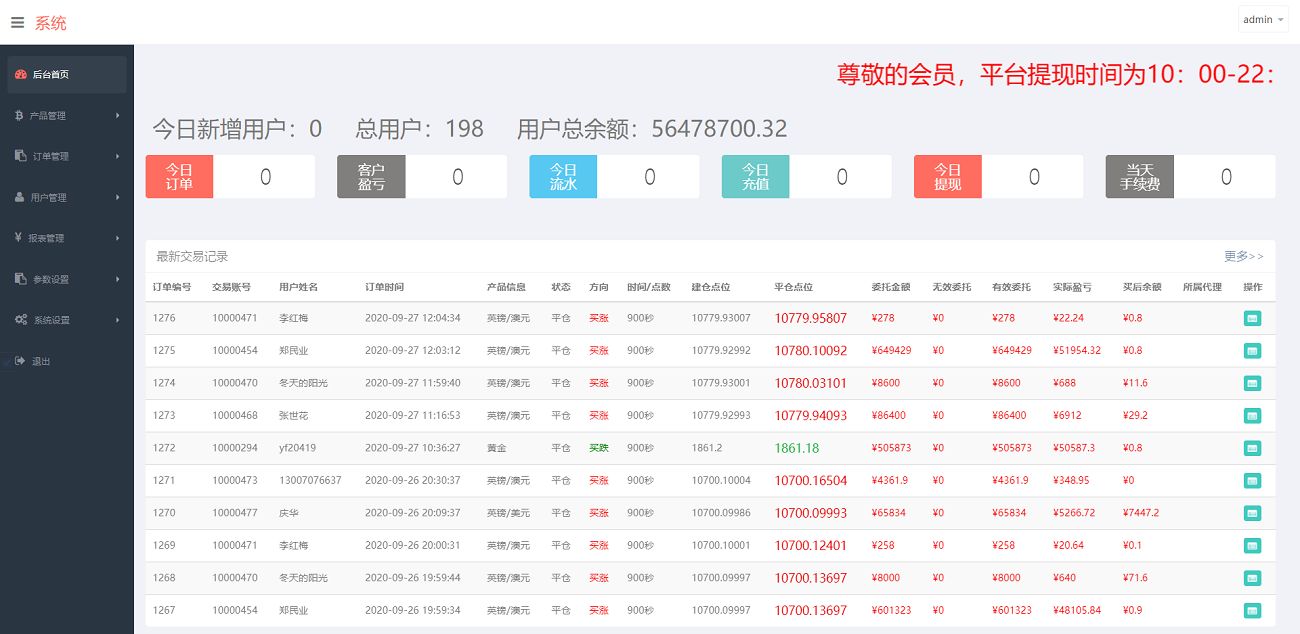This screenshot has width=1300, height=634.
Task: Open details icon for order 1276
Action: pos(1252,318)
